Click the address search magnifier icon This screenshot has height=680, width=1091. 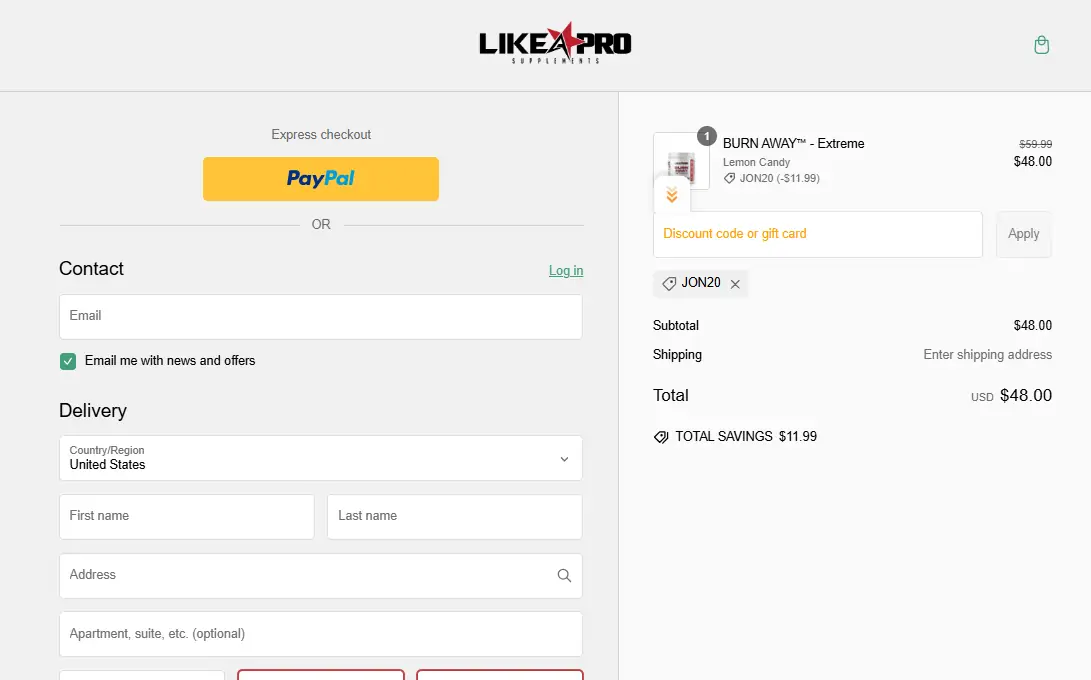pos(564,576)
